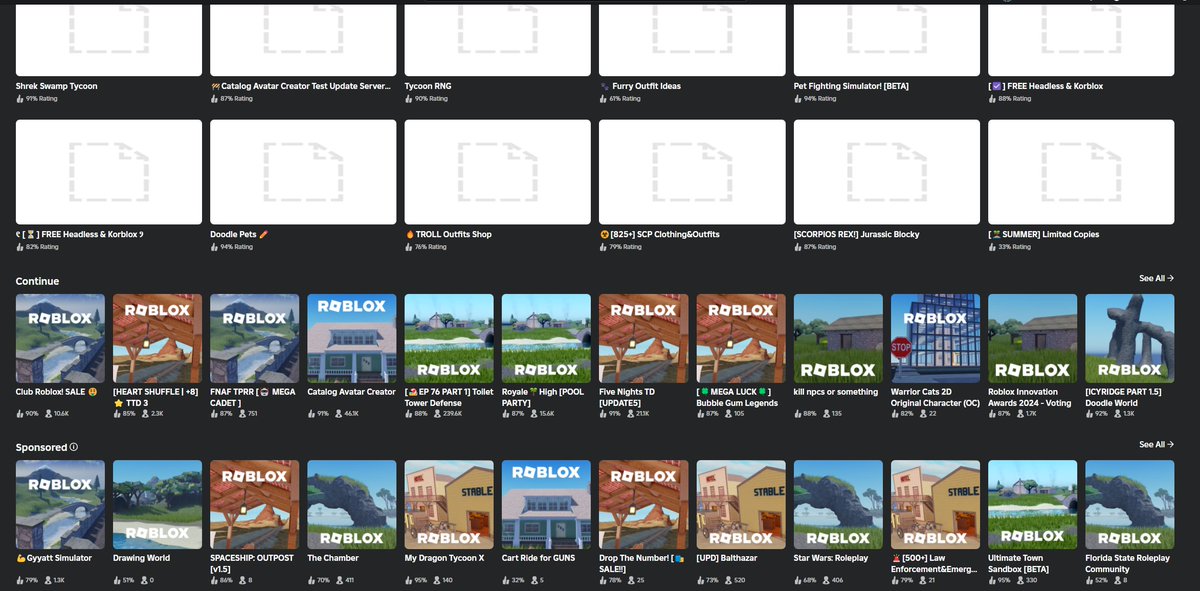Click the 61% Rating under Furry Outfit Ideas
This screenshot has width=1200, height=591.
tap(625, 99)
